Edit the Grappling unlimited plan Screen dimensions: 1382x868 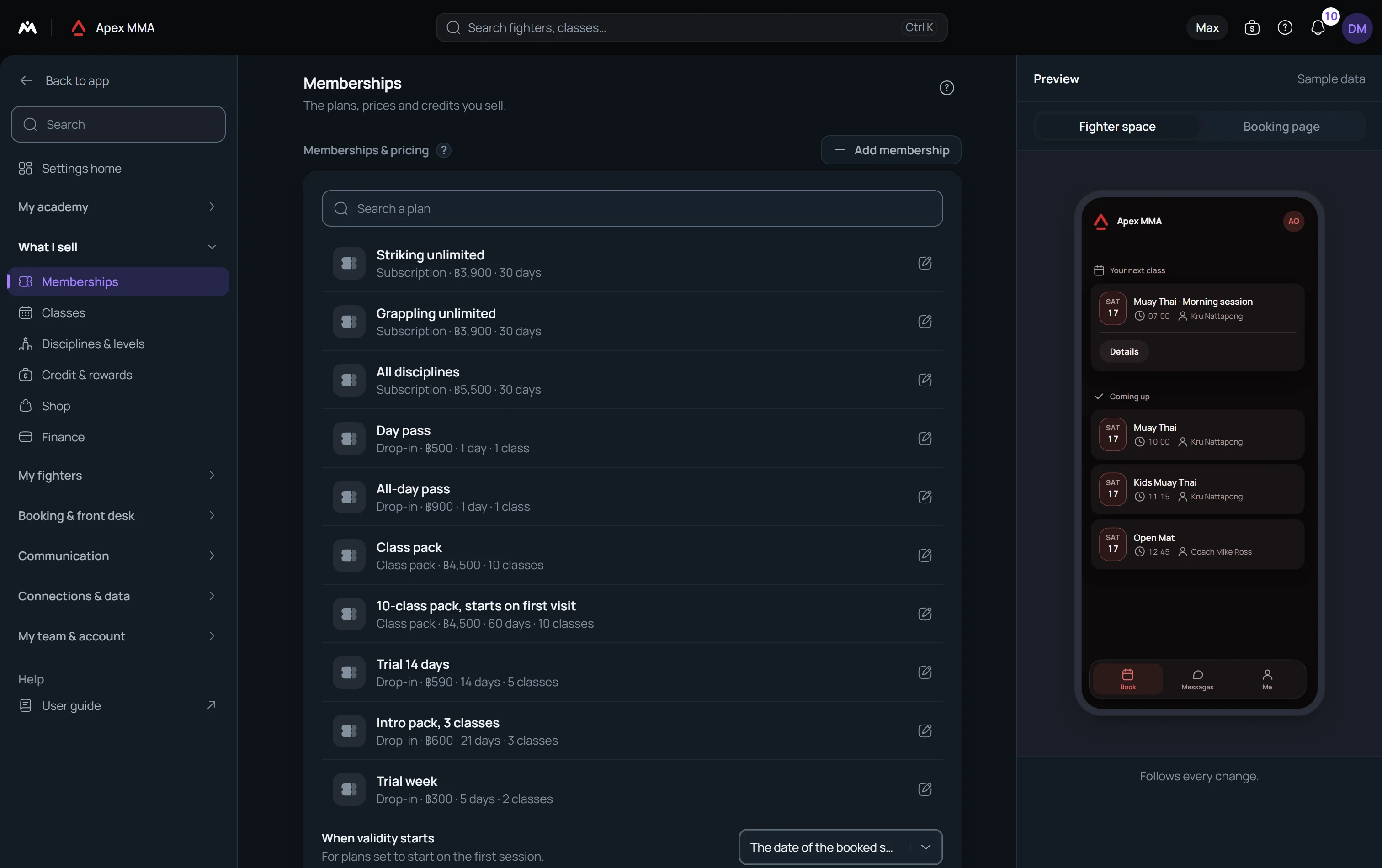click(x=925, y=321)
